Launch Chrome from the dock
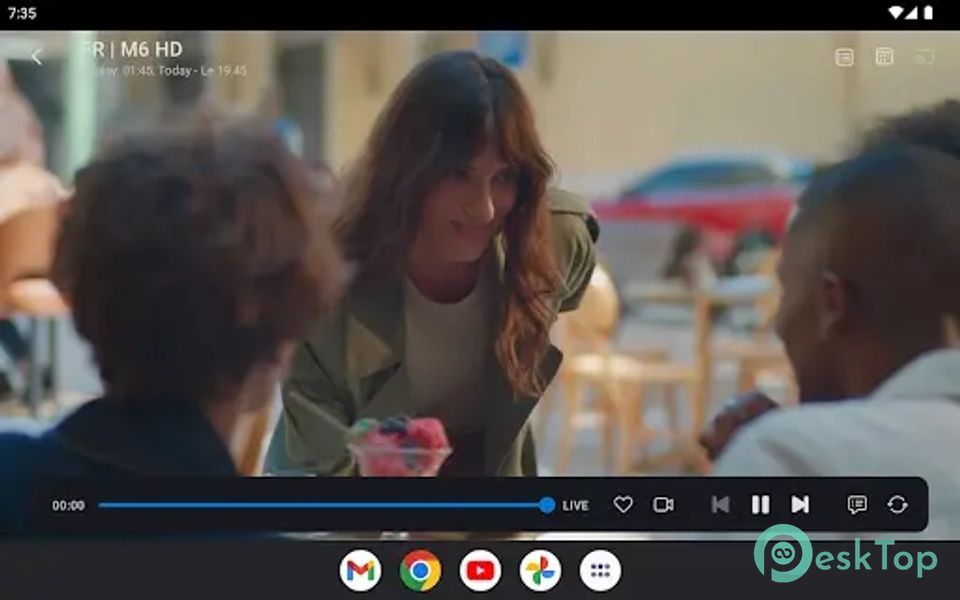The height and width of the screenshot is (600, 960). (420, 571)
